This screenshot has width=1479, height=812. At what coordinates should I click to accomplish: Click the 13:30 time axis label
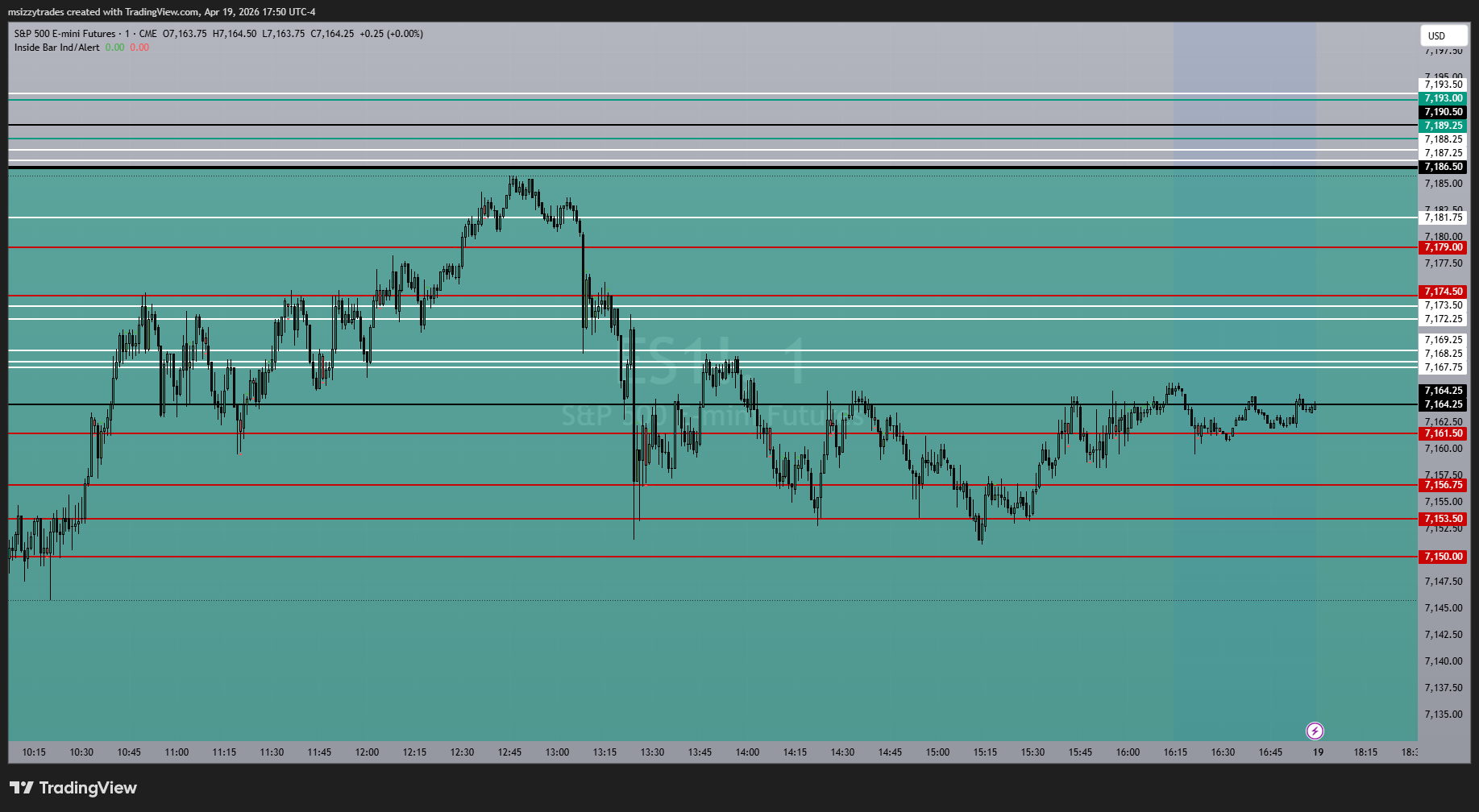pyautogui.click(x=652, y=752)
